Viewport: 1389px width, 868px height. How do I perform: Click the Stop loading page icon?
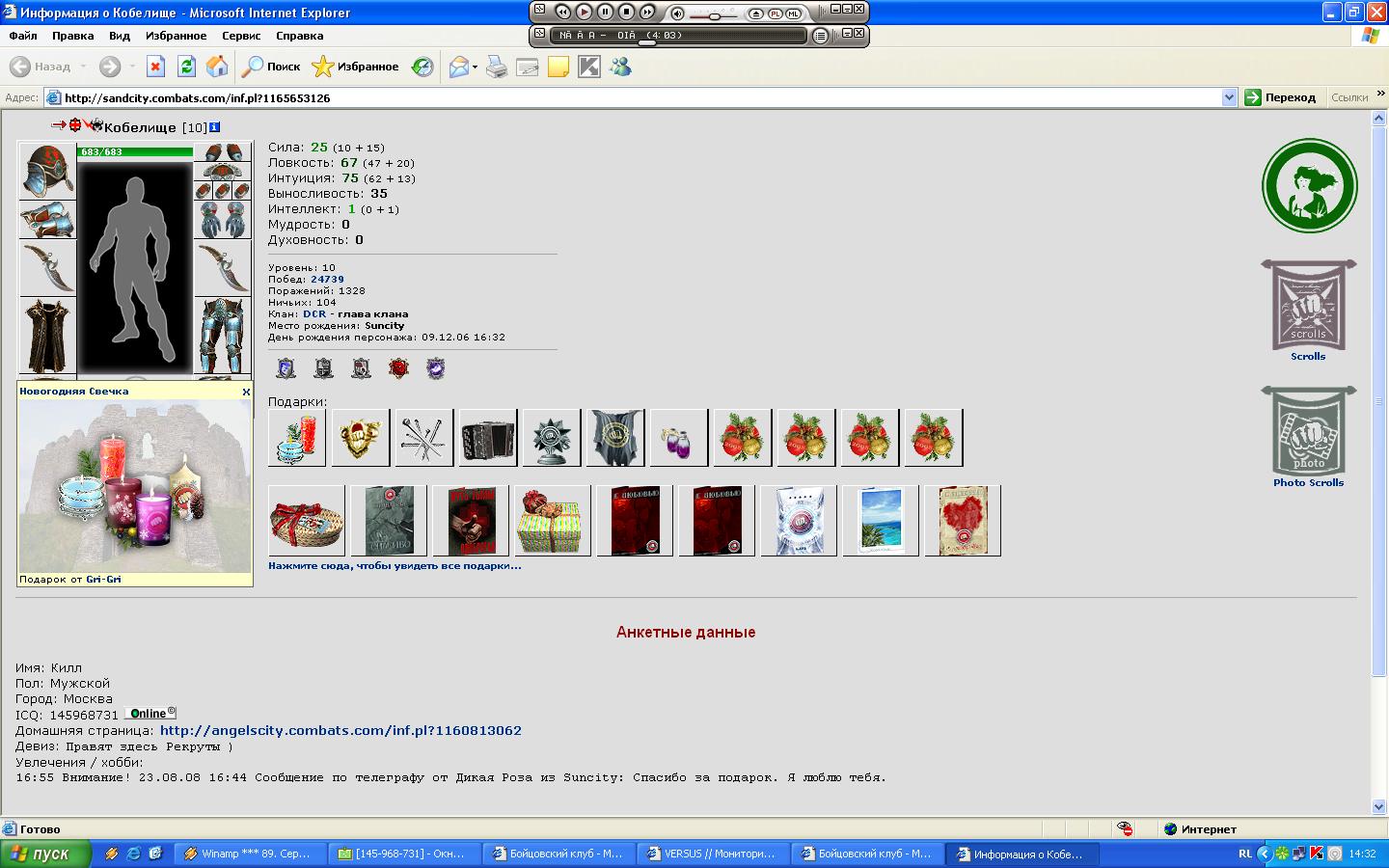[155, 67]
